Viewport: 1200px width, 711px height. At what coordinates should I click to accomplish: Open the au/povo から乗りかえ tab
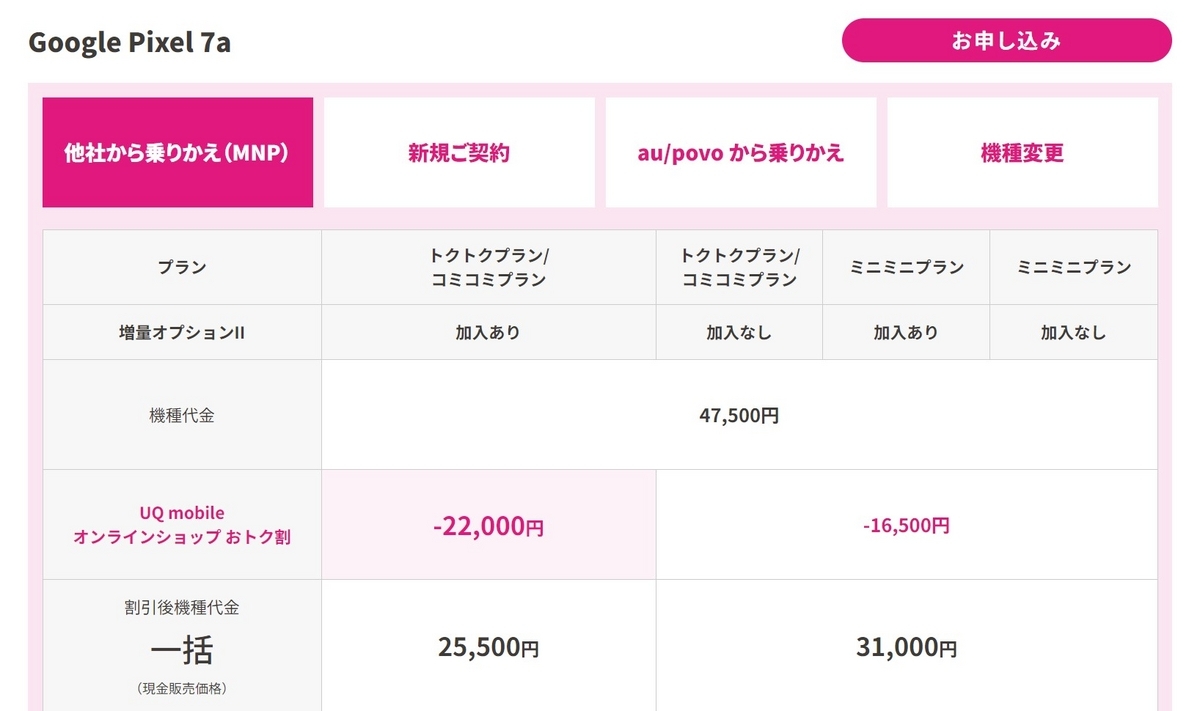pos(741,152)
